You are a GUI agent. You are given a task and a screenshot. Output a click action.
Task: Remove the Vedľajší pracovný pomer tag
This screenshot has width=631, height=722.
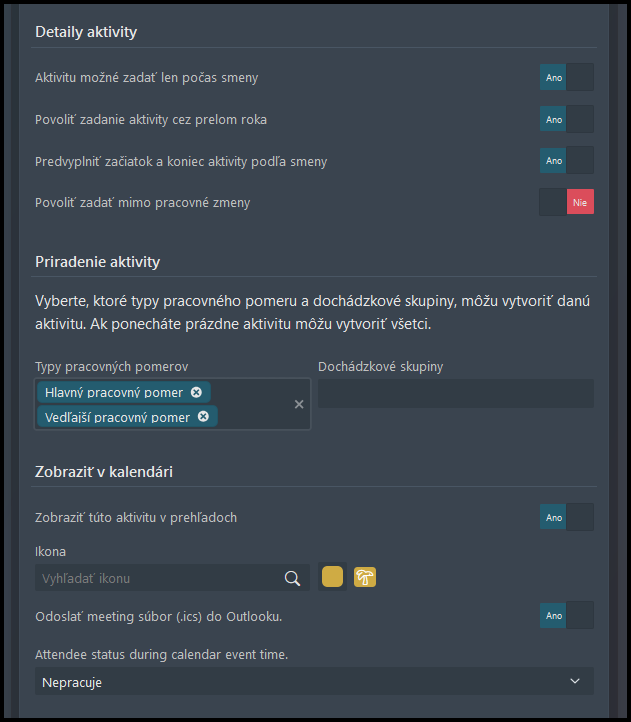[203, 417]
